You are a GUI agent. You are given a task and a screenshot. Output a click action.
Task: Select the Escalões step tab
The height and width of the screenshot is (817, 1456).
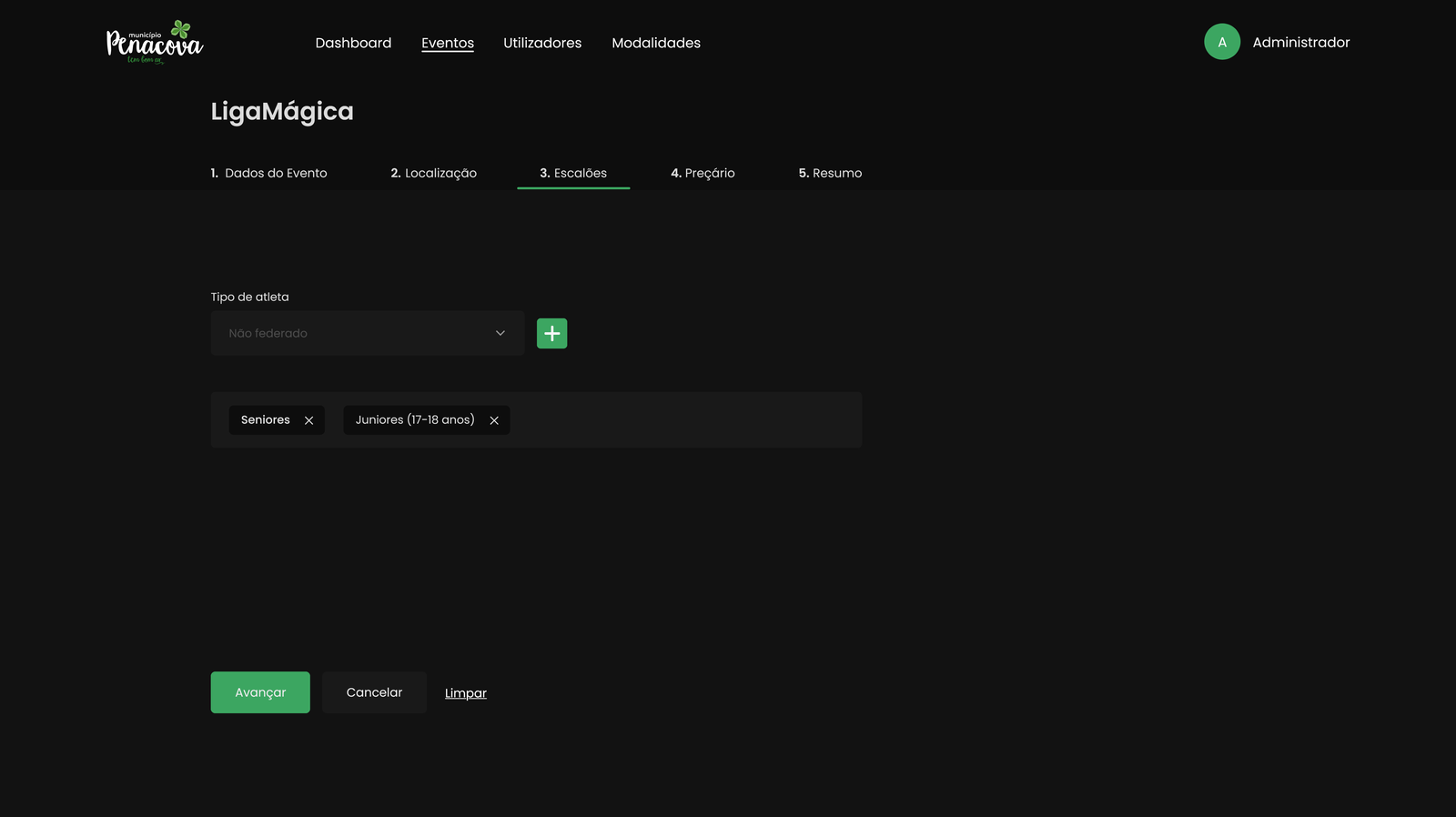coord(573,173)
